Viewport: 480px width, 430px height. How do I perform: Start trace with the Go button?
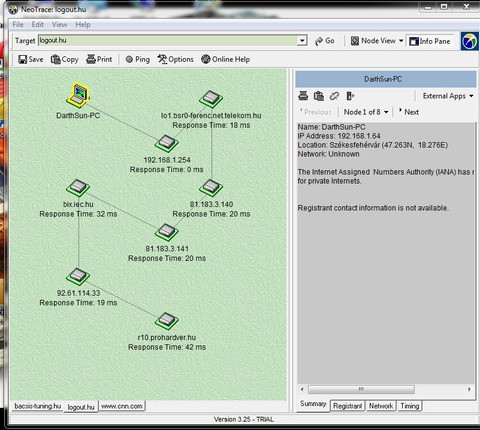(x=325, y=41)
